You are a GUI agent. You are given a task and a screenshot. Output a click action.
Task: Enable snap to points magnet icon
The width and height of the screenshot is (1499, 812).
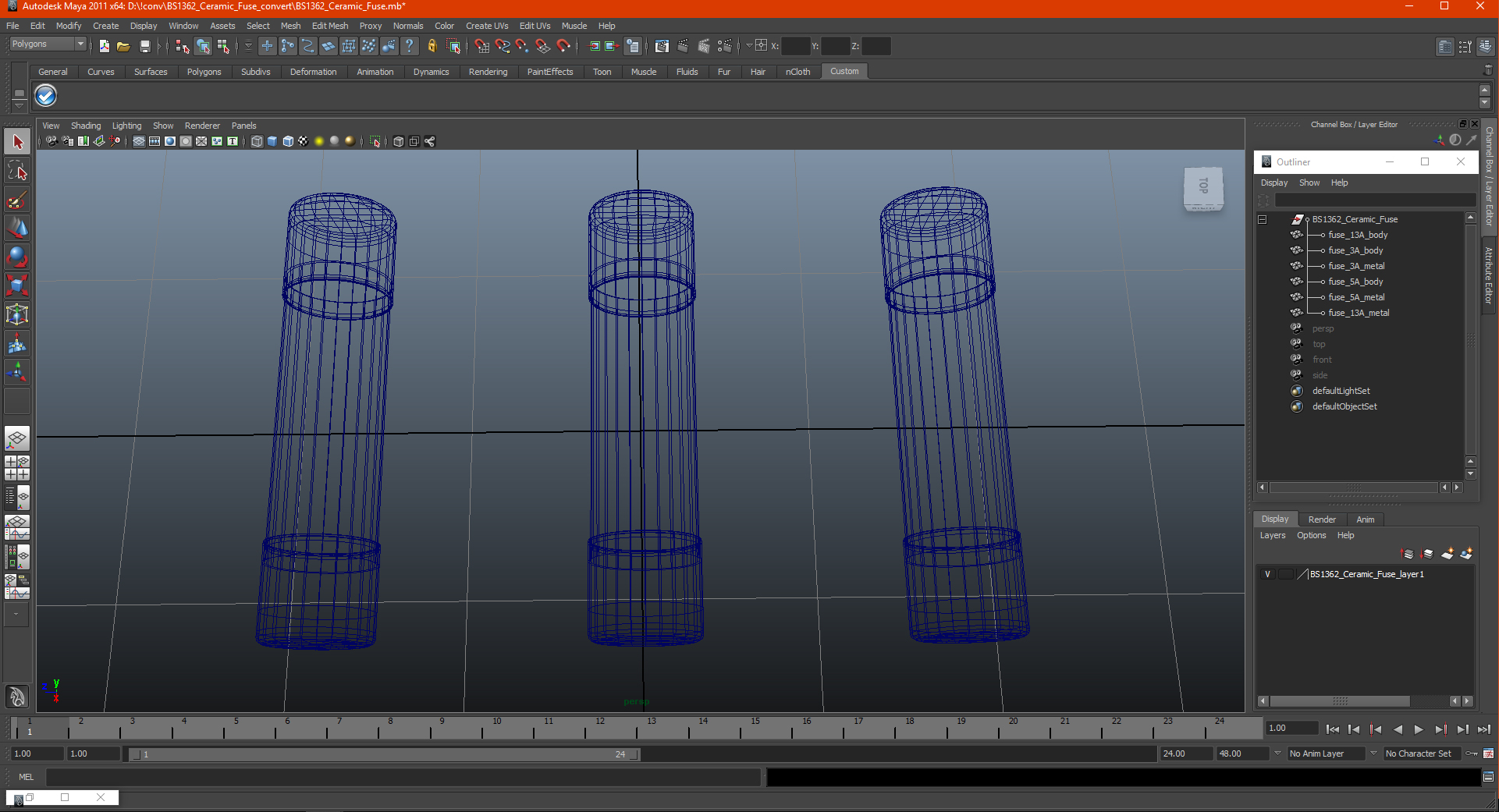pos(522,46)
